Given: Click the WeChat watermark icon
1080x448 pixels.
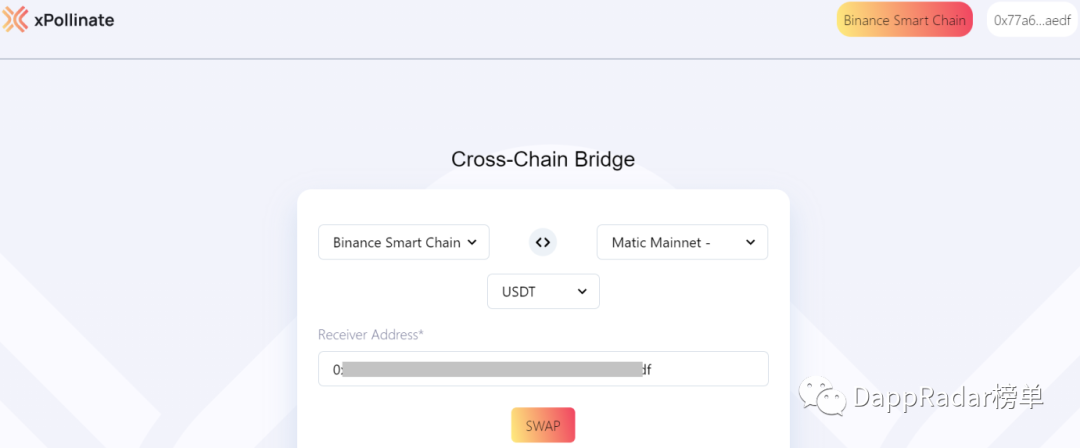Looking at the screenshot, I should 821,396.
